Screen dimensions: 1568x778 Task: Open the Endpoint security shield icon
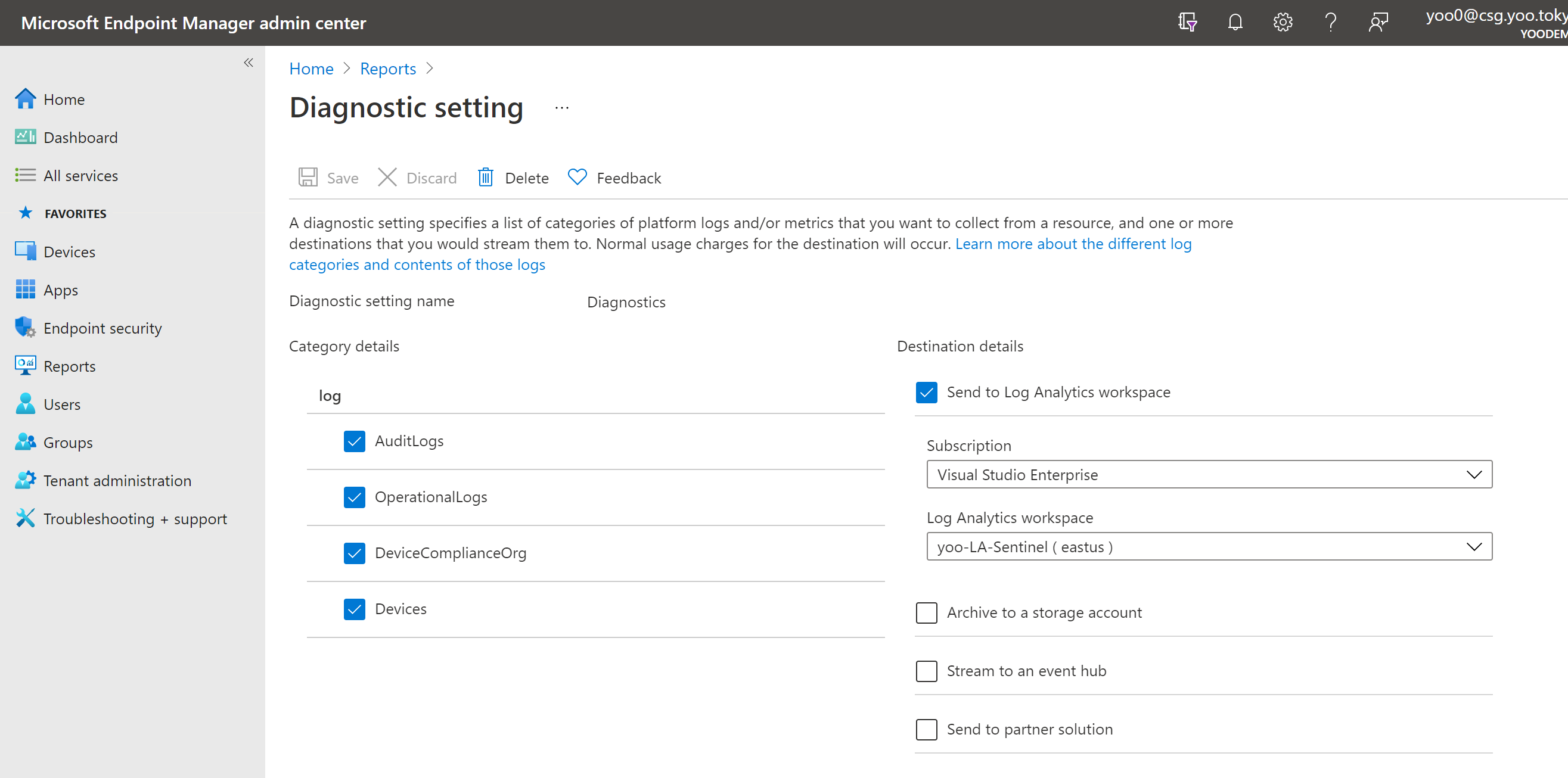tap(25, 328)
